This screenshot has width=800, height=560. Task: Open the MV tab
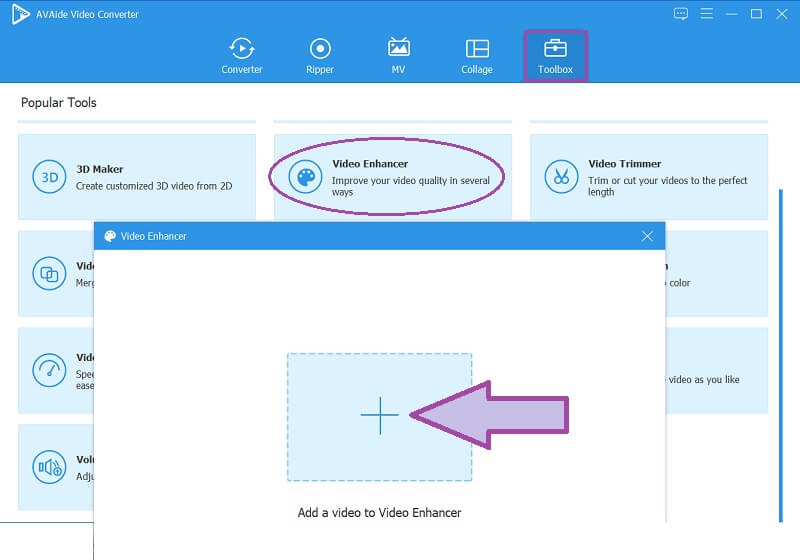pos(398,56)
